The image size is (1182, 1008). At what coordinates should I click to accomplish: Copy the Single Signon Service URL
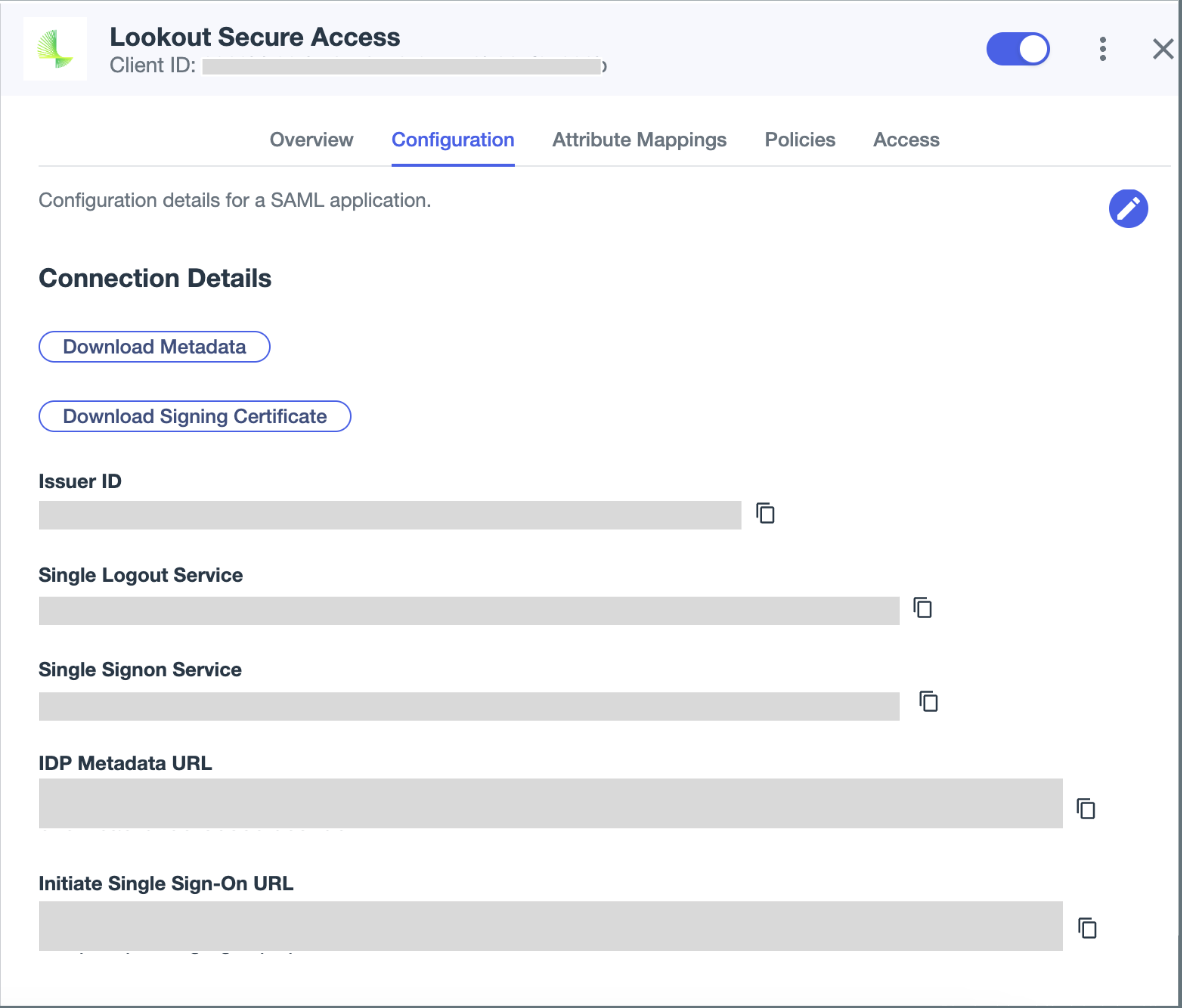point(929,702)
